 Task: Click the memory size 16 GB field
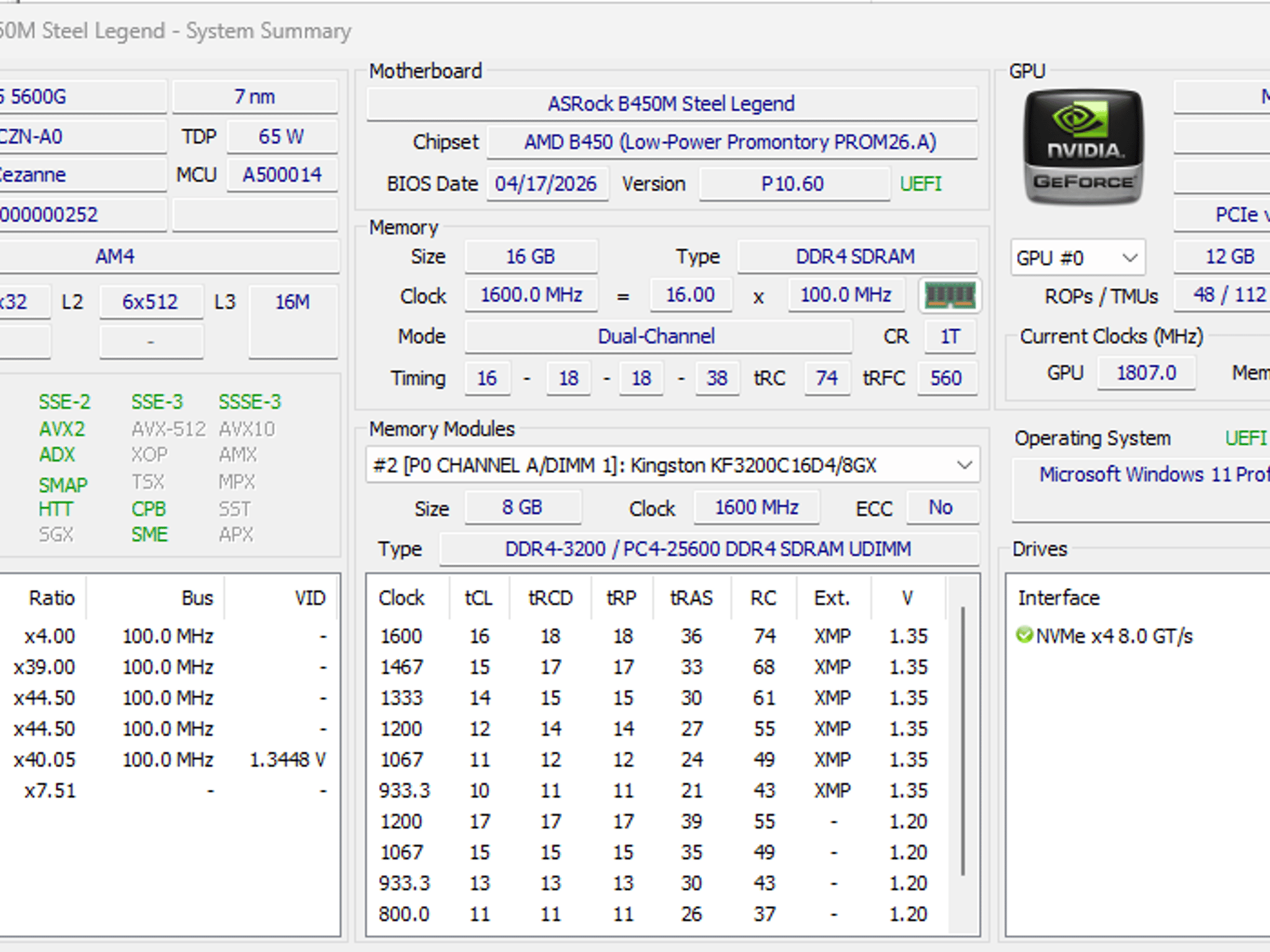[x=531, y=256]
